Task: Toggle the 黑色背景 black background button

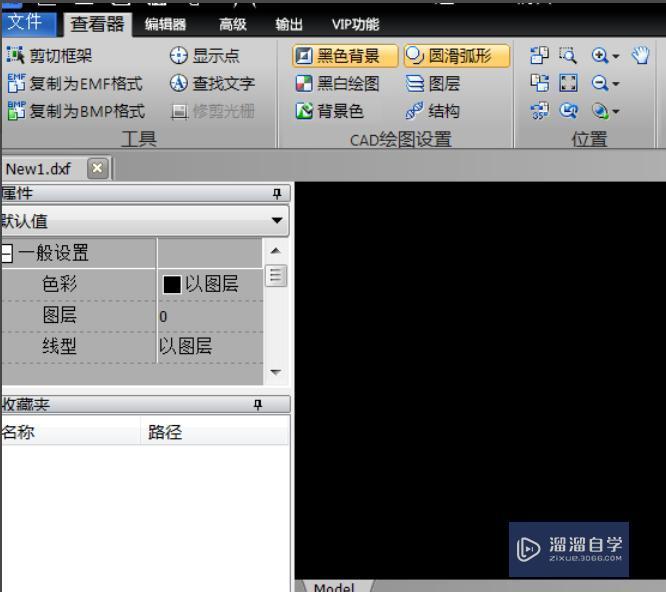Action: tap(345, 56)
